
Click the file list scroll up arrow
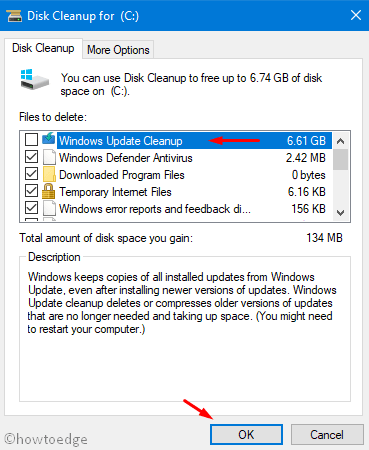[340, 141]
